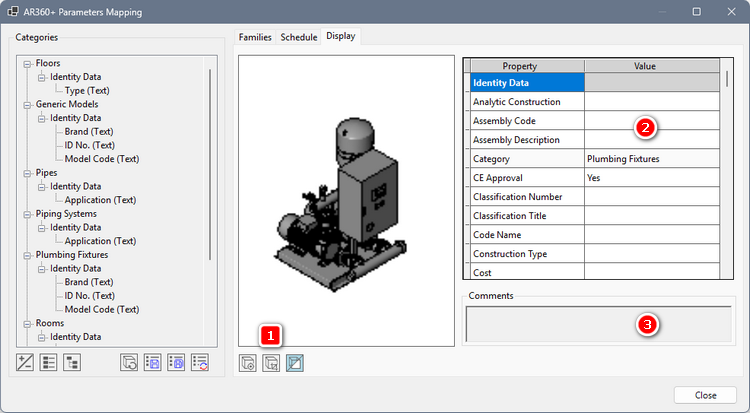The height and width of the screenshot is (413, 750).
Task: Click the list view icon under Categories
Action: [49, 362]
